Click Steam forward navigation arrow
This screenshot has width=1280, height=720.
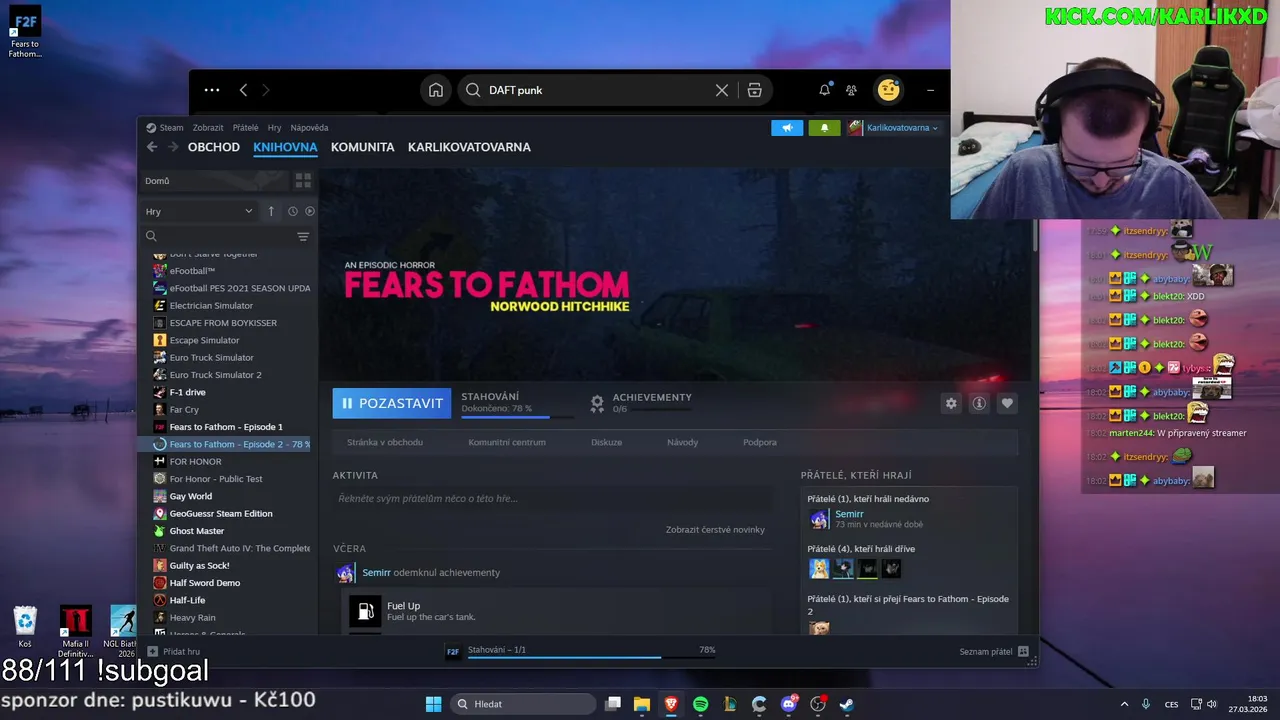coord(173,147)
